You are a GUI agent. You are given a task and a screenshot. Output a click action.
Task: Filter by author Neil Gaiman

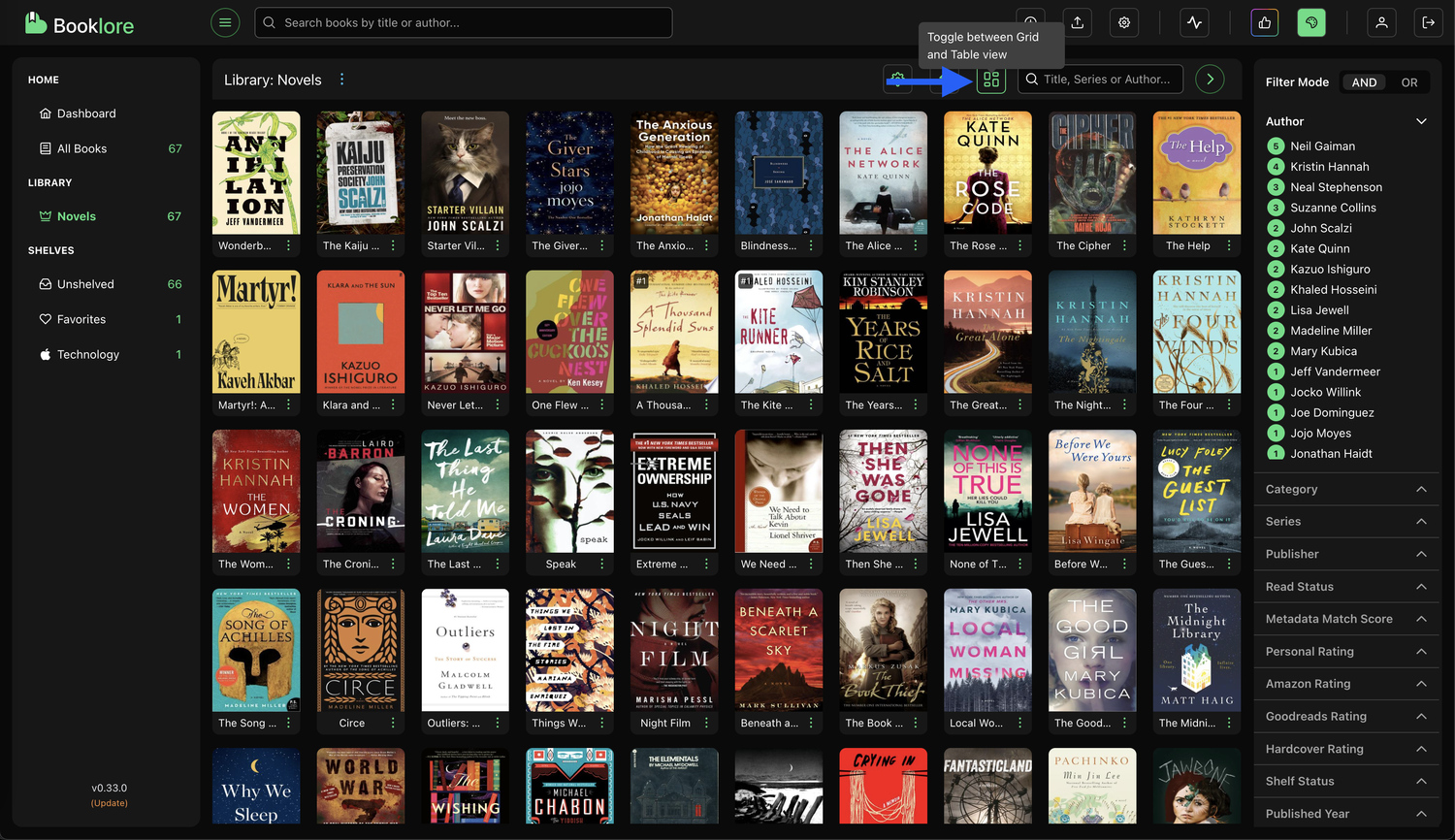tap(1322, 146)
